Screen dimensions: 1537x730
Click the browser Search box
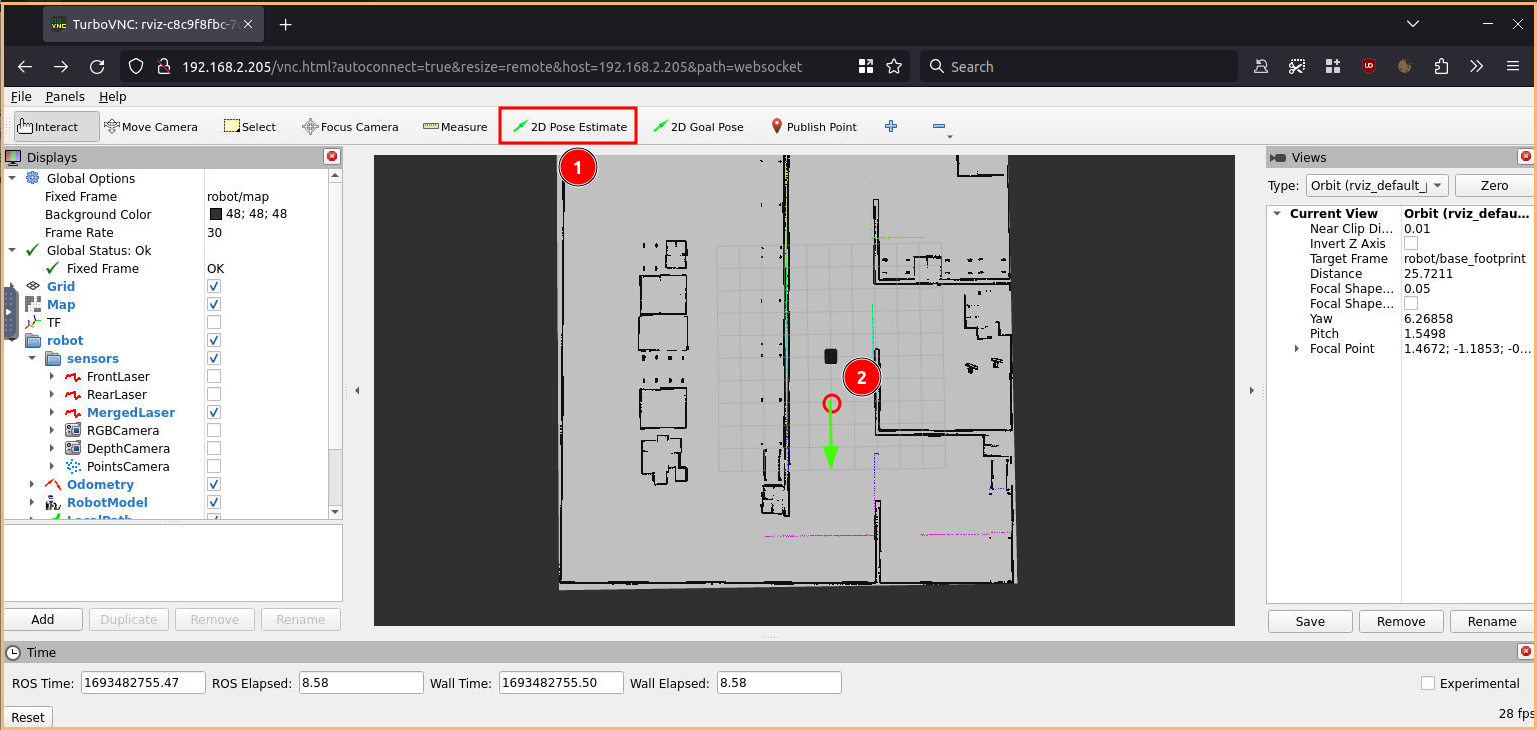click(1078, 66)
